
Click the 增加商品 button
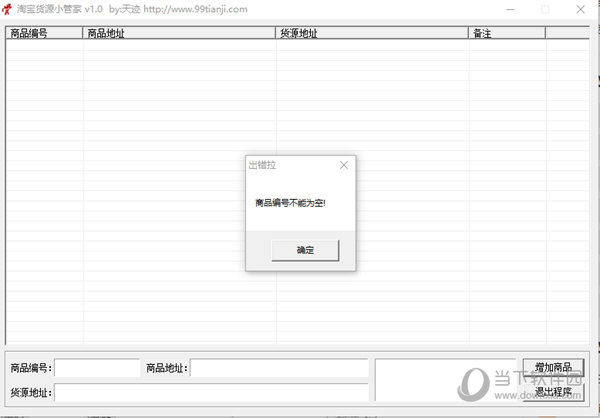pyautogui.click(x=553, y=367)
